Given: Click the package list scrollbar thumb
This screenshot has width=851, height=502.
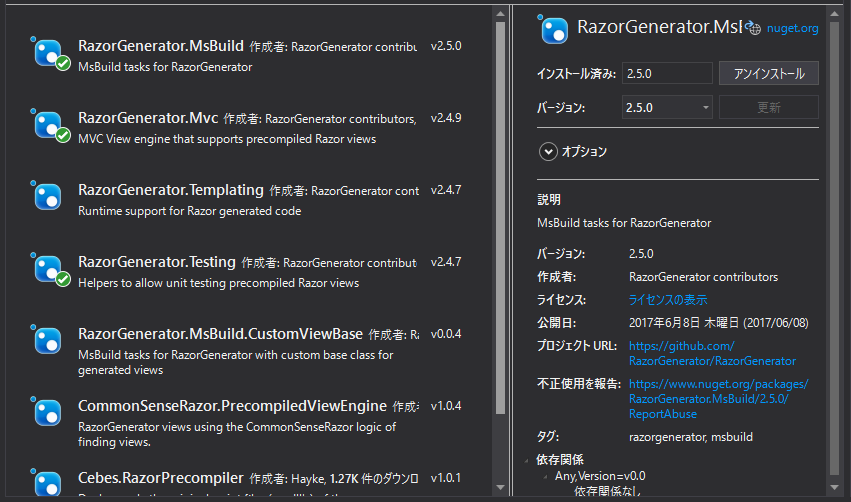Looking at the screenshot, I should 500,218.
